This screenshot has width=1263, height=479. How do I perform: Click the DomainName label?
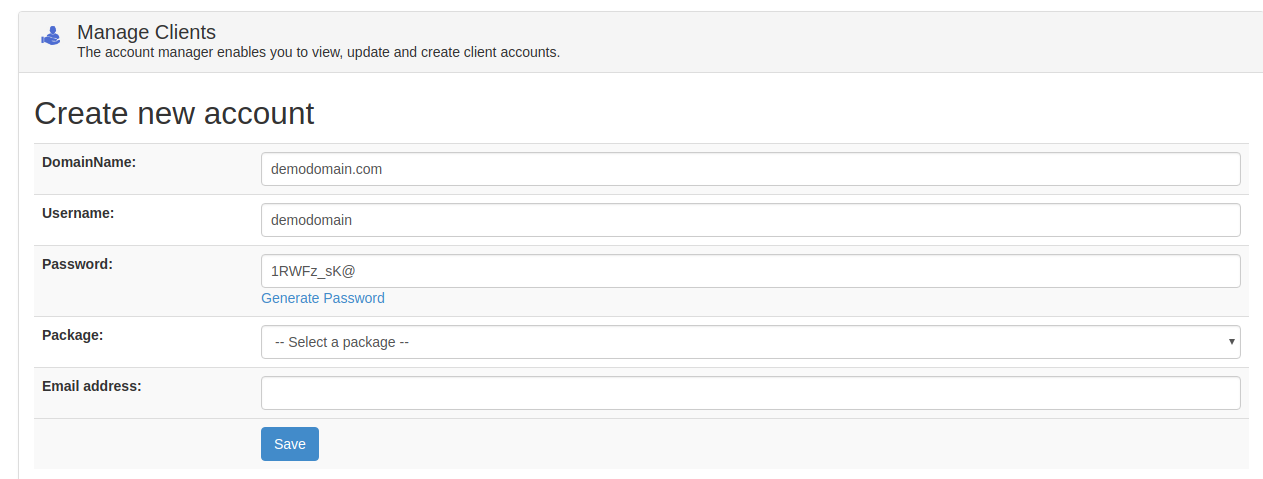(x=89, y=161)
